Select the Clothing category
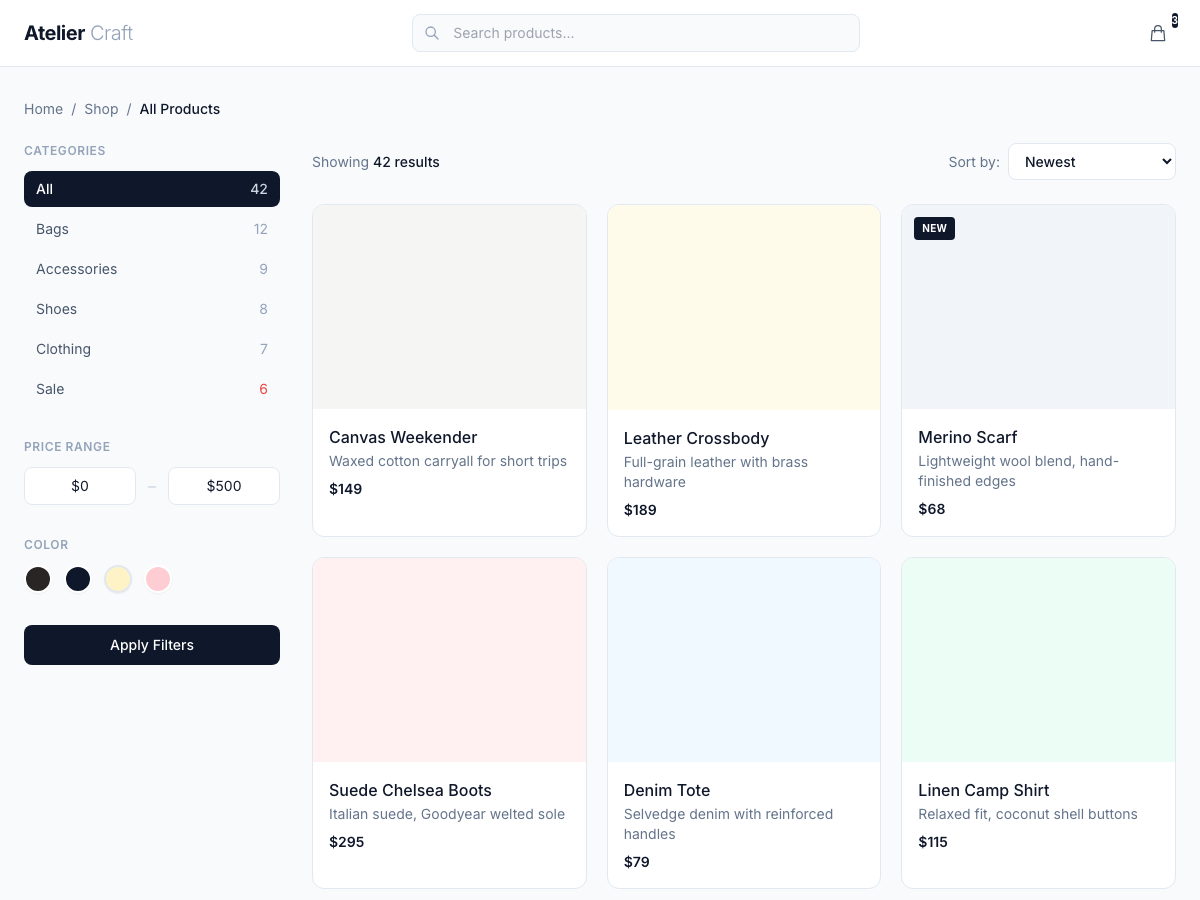This screenshot has height=900, width=1200. coord(152,349)
